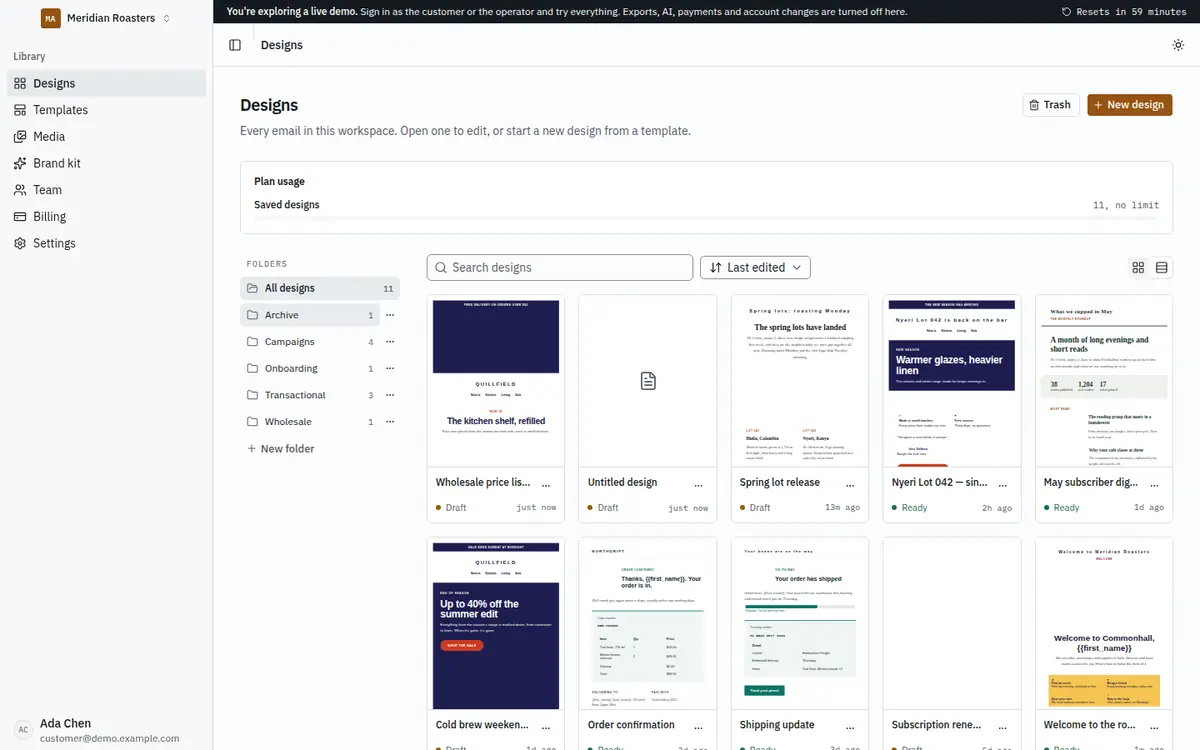
Task: Open Meridian Roasters workspace switcher
Action: (x=106, y=18)
